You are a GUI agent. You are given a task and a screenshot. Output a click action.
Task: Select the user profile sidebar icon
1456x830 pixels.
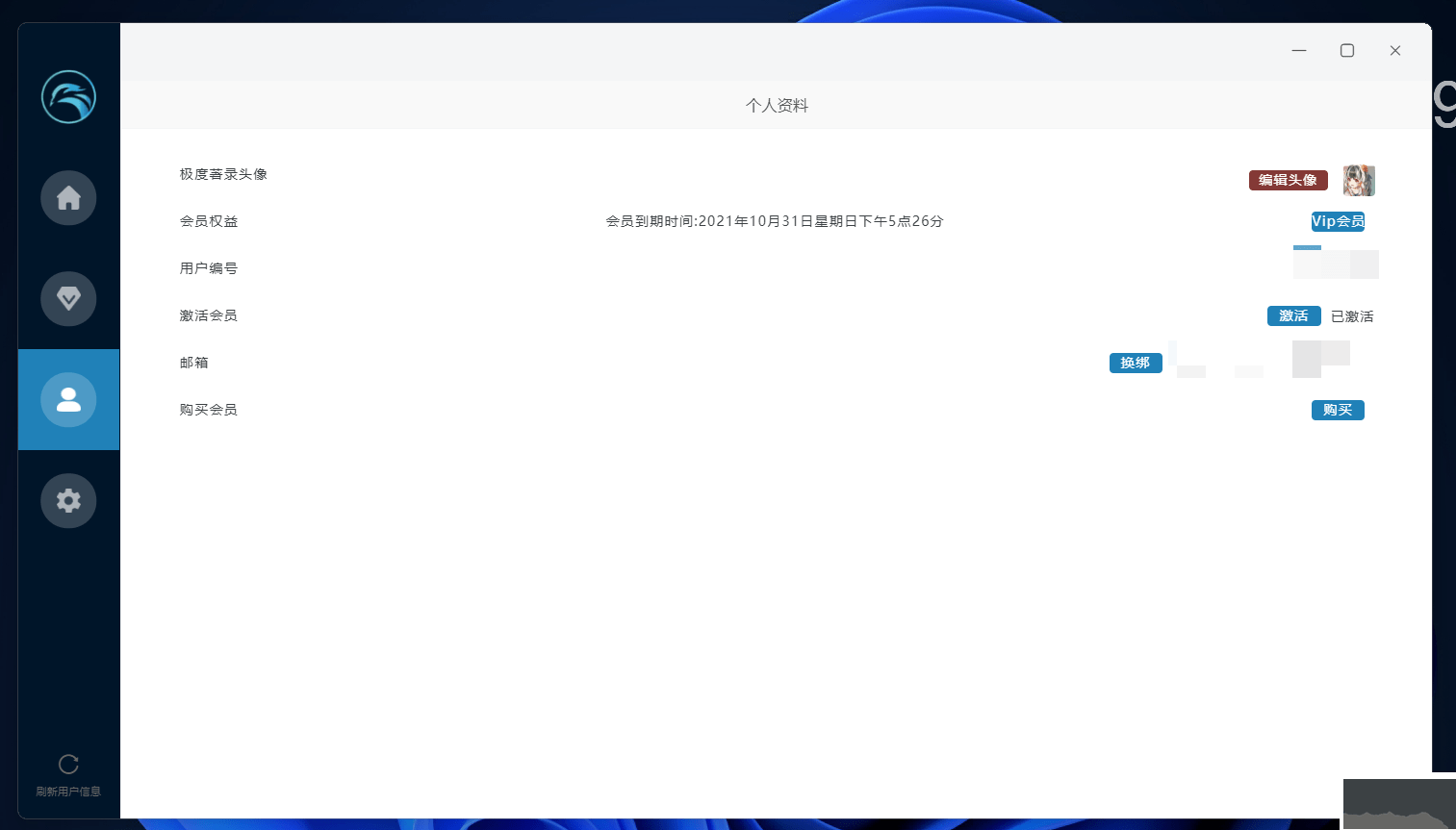coord(68,399)
